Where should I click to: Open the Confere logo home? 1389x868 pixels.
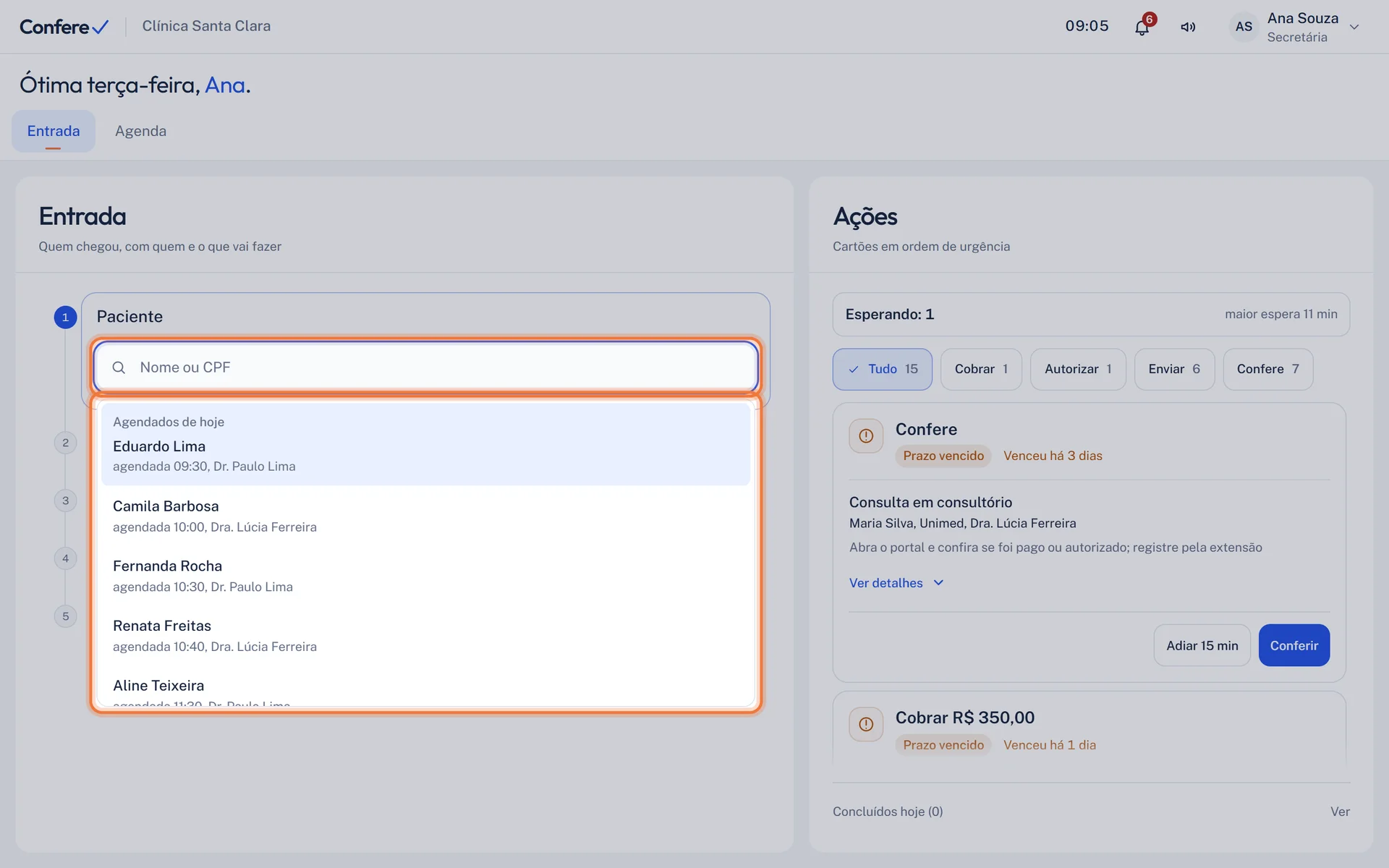[x=64, y=27]
